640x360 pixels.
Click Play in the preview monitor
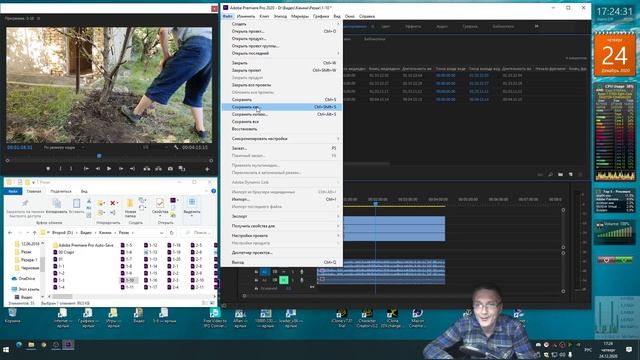coord(109,169)
